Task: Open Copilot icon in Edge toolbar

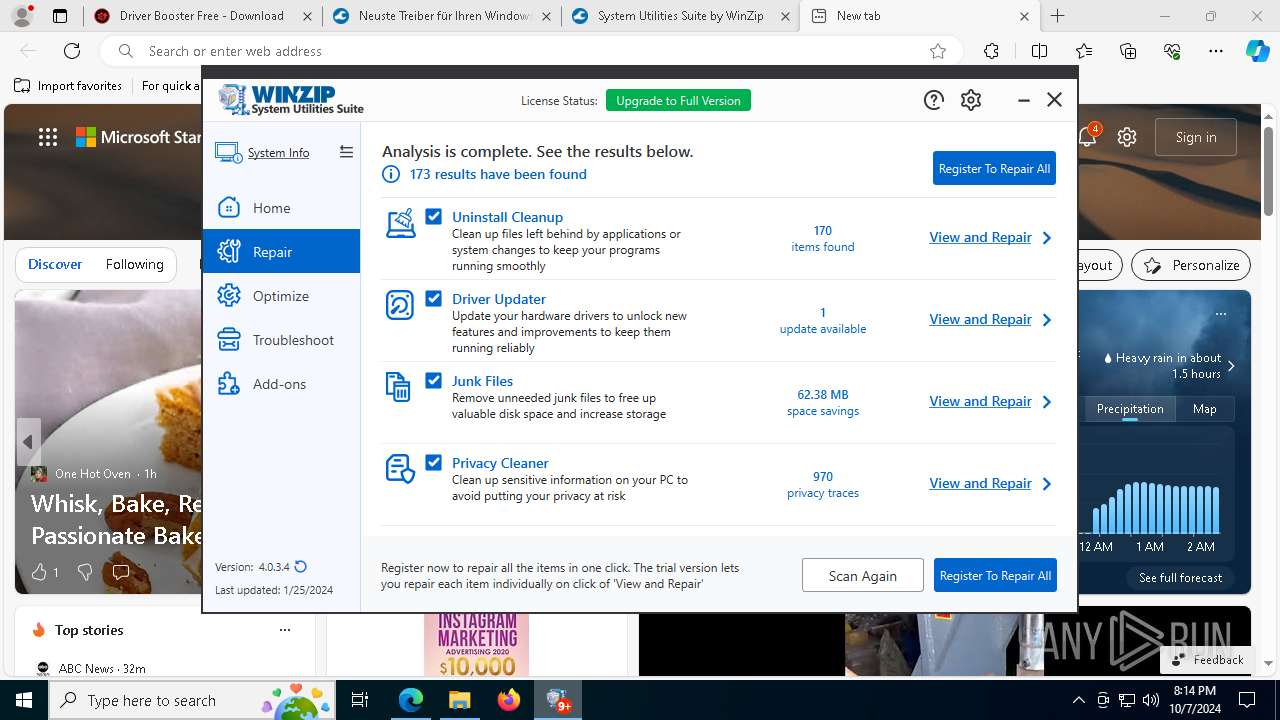Action: coord(1257,51)
